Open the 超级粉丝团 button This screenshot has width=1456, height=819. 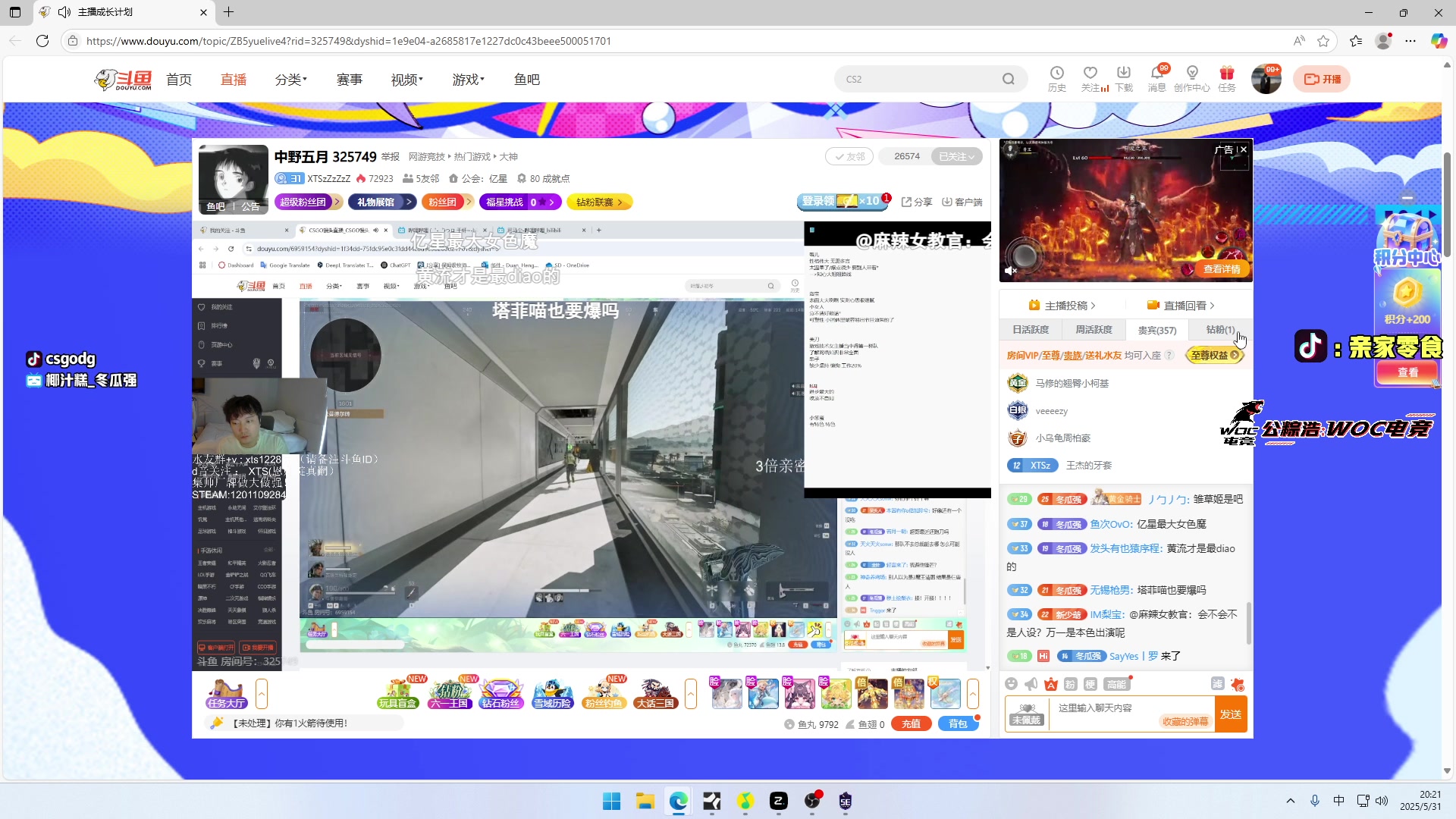[308, 202]
